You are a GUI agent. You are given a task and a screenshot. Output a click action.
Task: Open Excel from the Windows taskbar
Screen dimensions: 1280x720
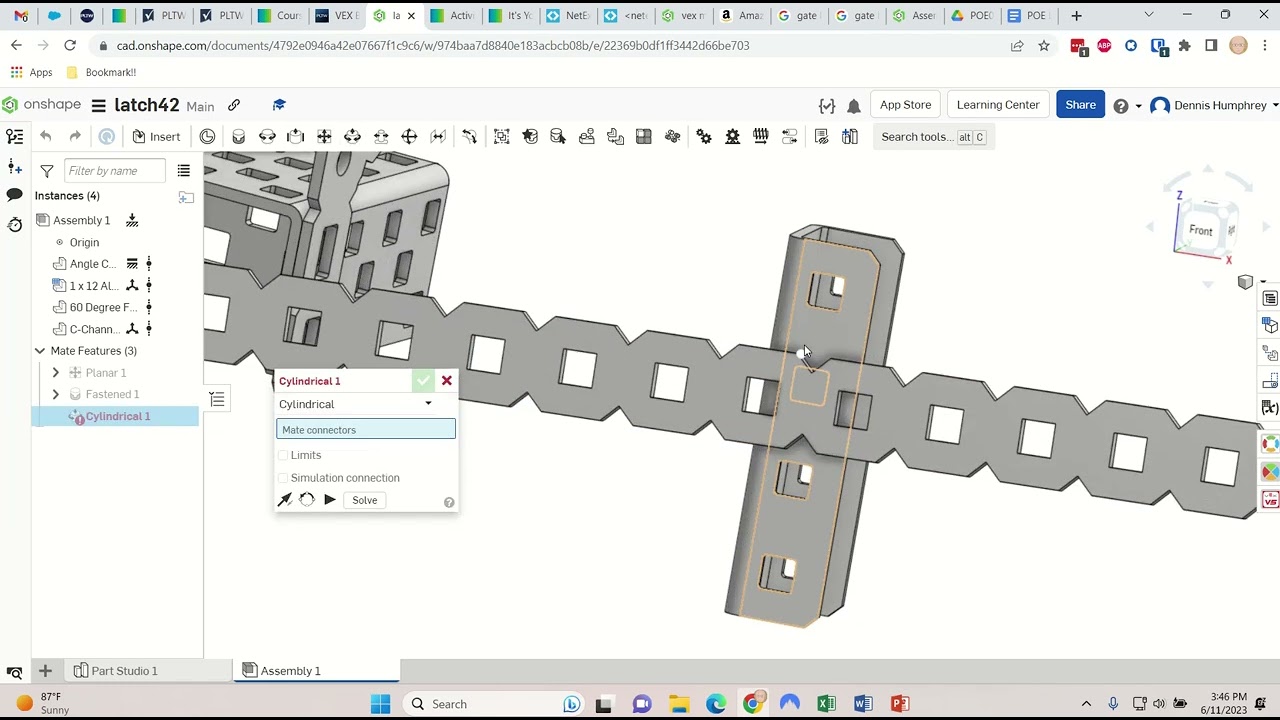click(826, 704)
